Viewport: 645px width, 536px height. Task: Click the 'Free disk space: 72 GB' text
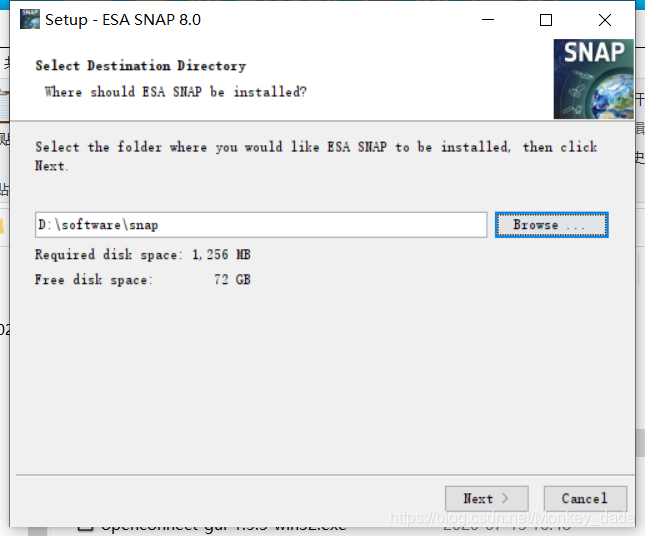pyautogui.click(x=143, y=280)
